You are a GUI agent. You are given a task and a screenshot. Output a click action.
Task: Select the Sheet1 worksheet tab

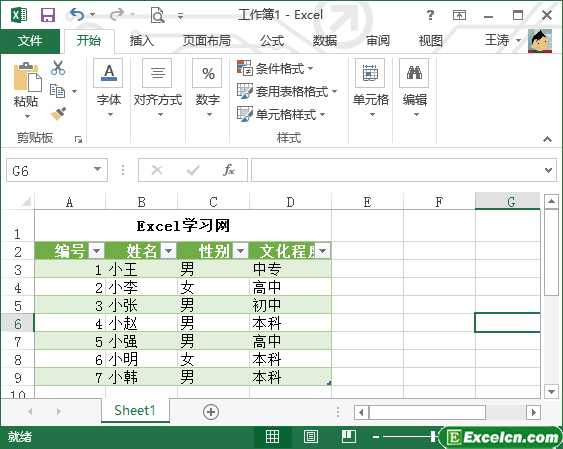tap(135, 410)
